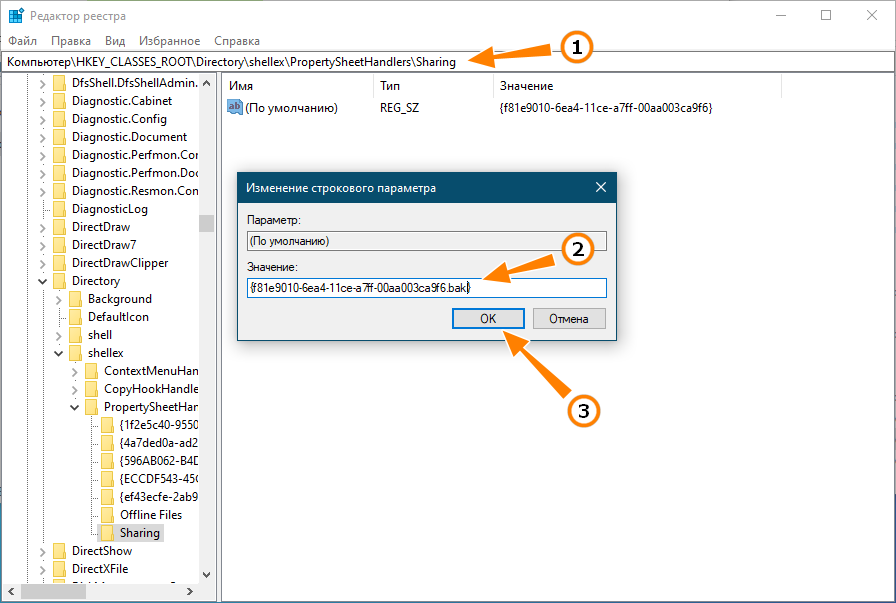Expand the Diagnostic.Cabinet node
Screen dimensions: 896x603
(x=42, y=102)
